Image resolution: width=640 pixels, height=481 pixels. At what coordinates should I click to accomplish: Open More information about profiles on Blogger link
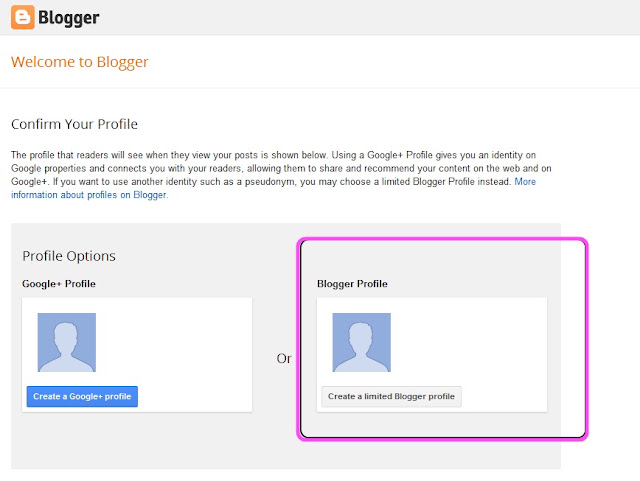click(x=273, y=188)
